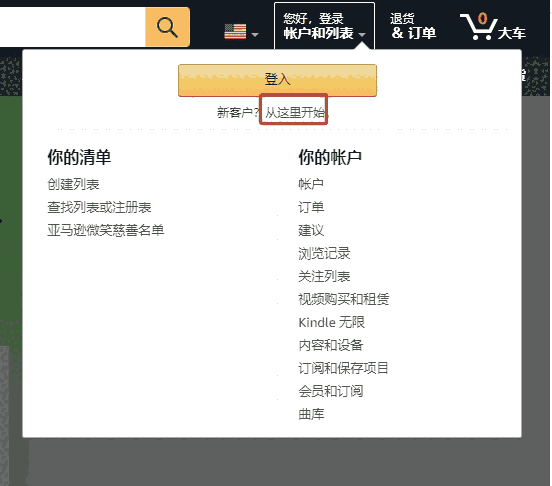
Task: Open 浏览记录 browsing history link
Action: click(x=324, y=253)
